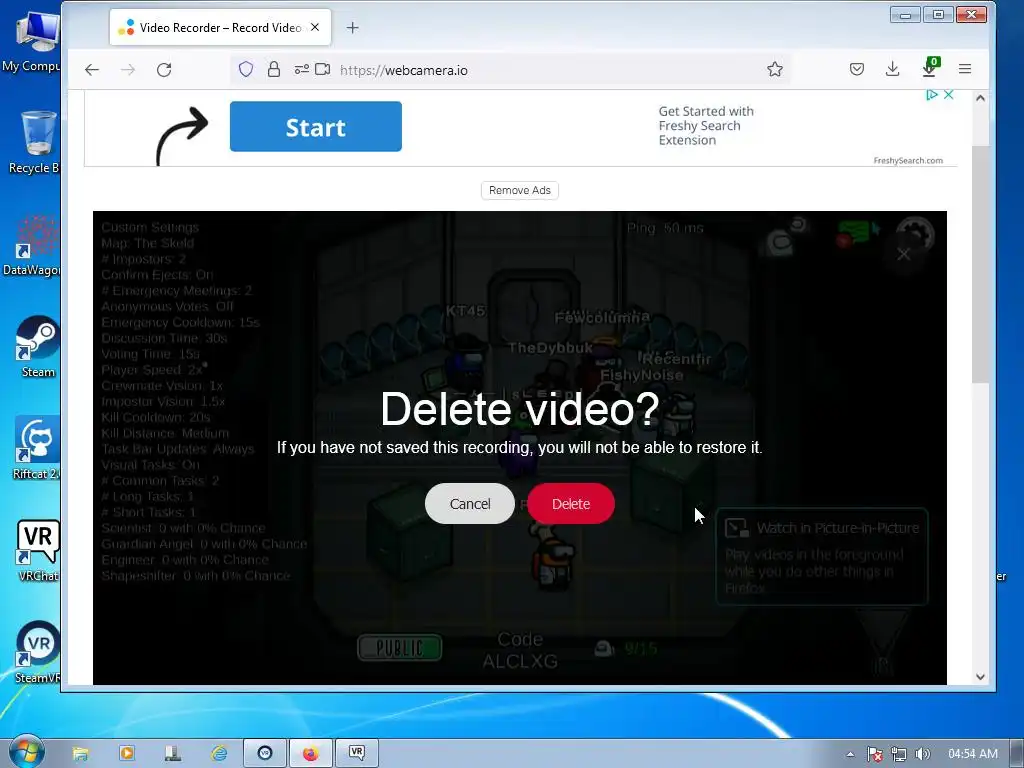Dismiss the dialog with the X icon

[x=903, y=254]
